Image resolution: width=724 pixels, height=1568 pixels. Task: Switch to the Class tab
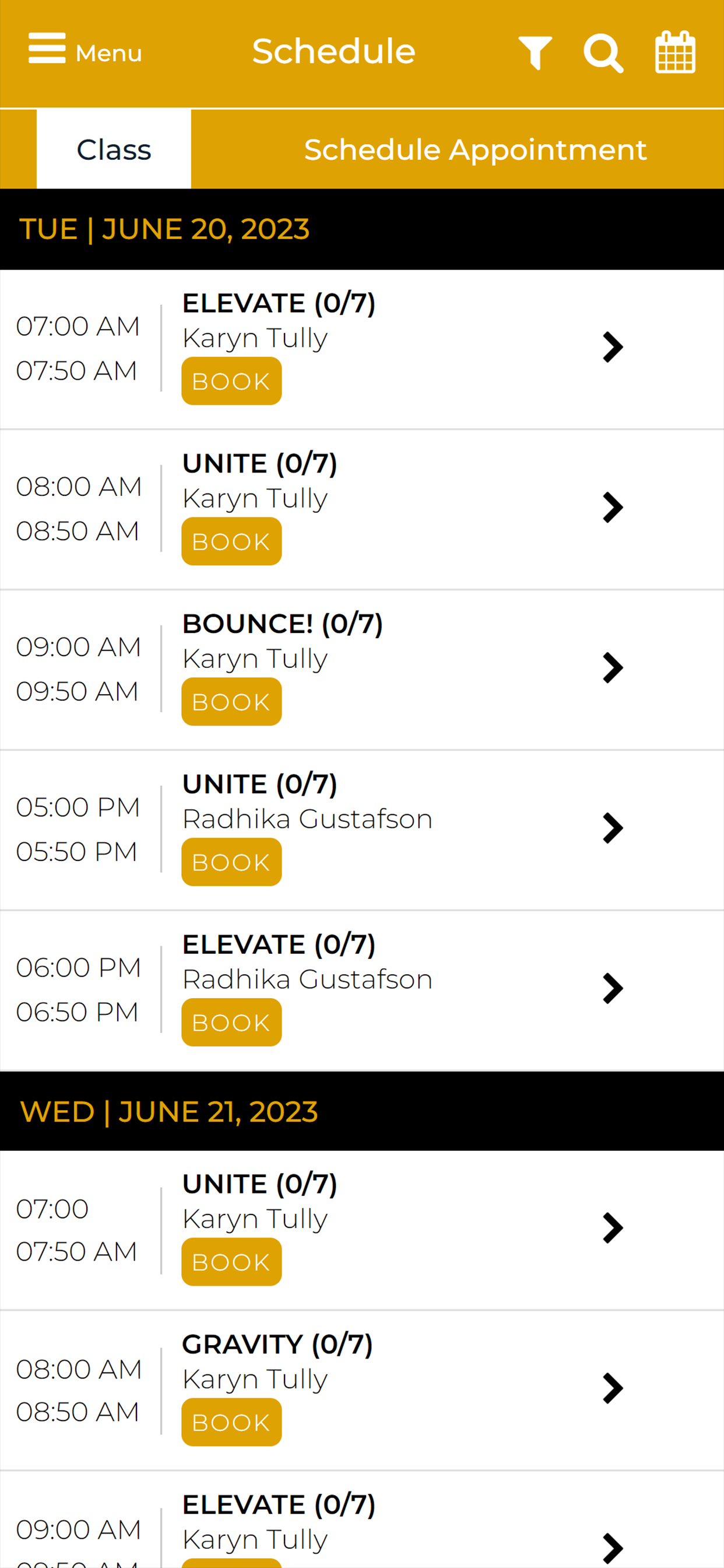point(114,149)
